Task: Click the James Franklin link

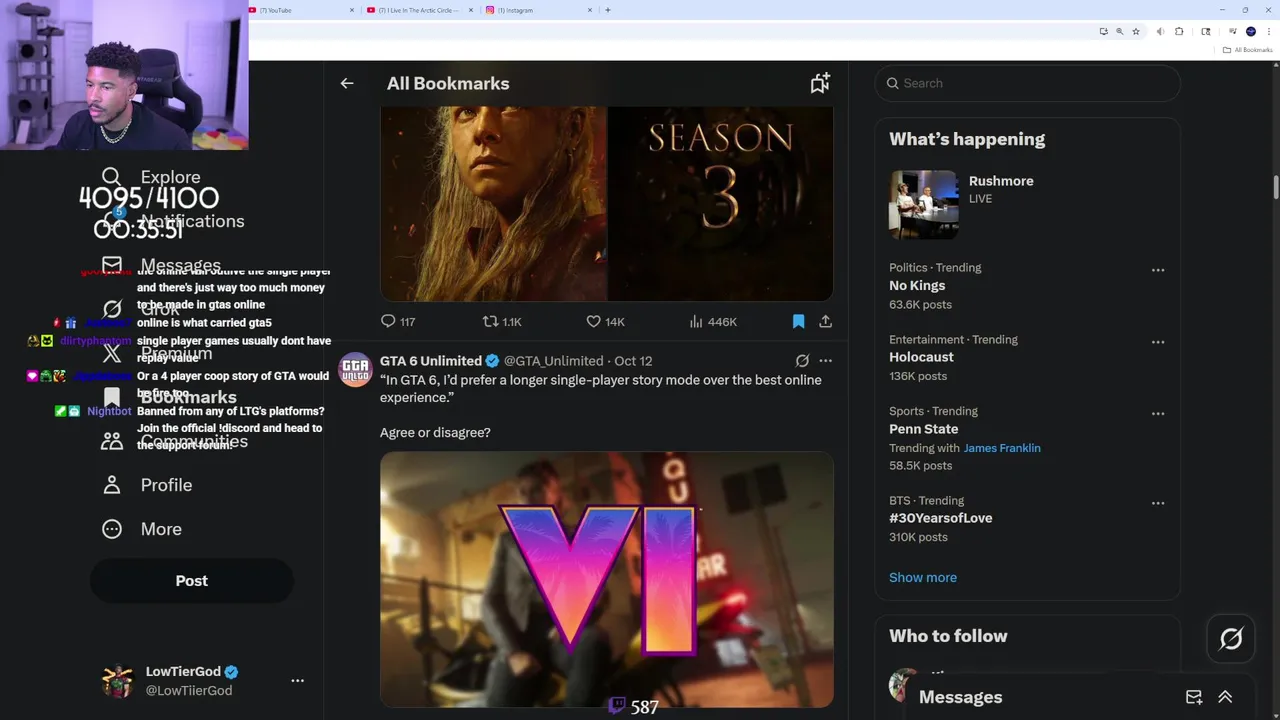Action: coord(1002,448)
